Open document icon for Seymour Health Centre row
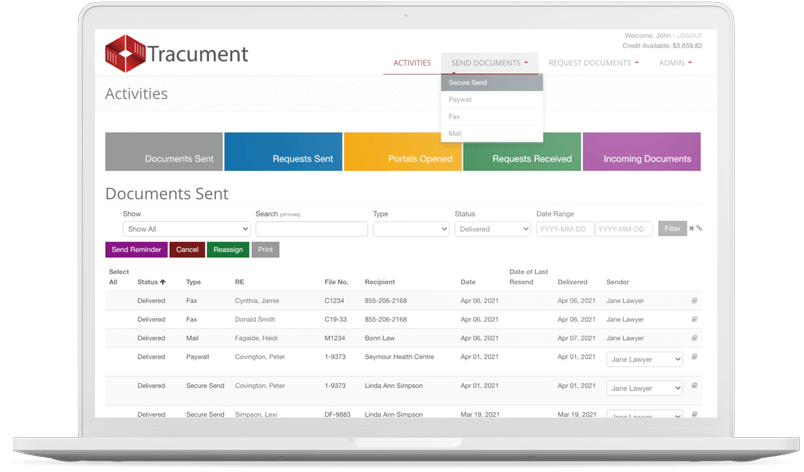 (695, 357)
